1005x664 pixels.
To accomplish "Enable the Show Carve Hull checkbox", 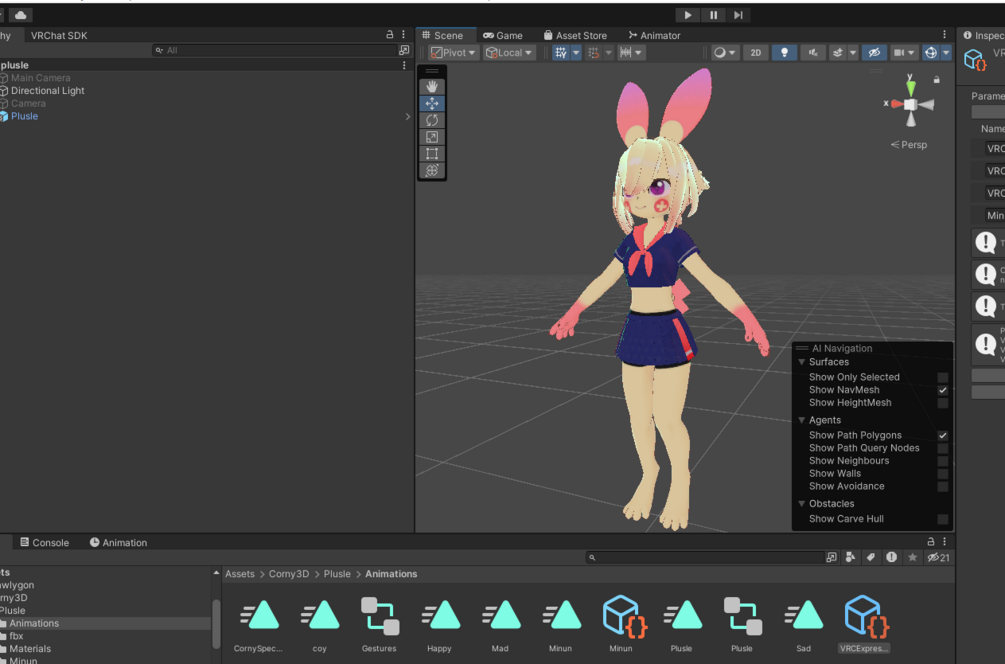I will (942, 519).
